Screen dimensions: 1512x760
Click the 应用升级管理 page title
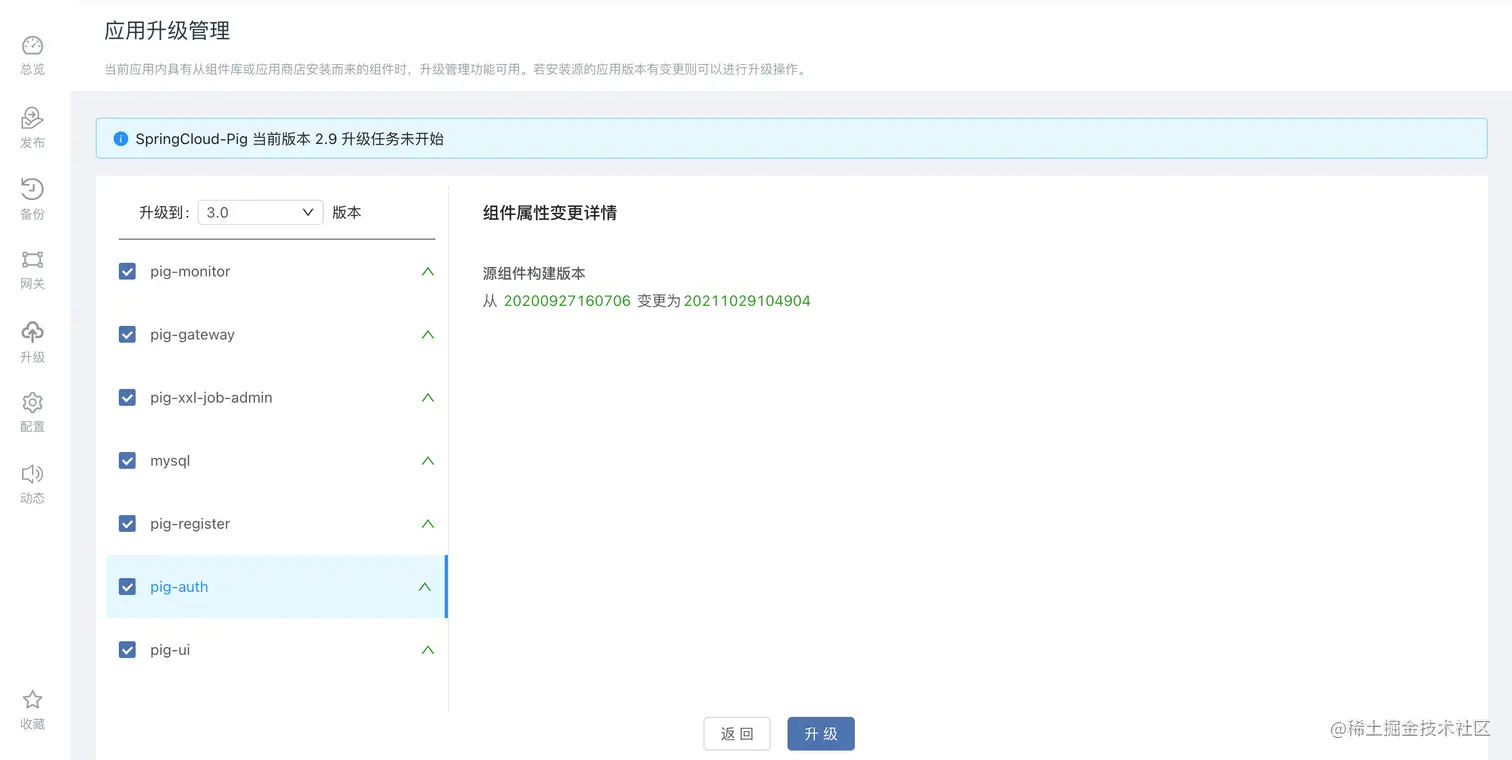(x=167, y=31)
